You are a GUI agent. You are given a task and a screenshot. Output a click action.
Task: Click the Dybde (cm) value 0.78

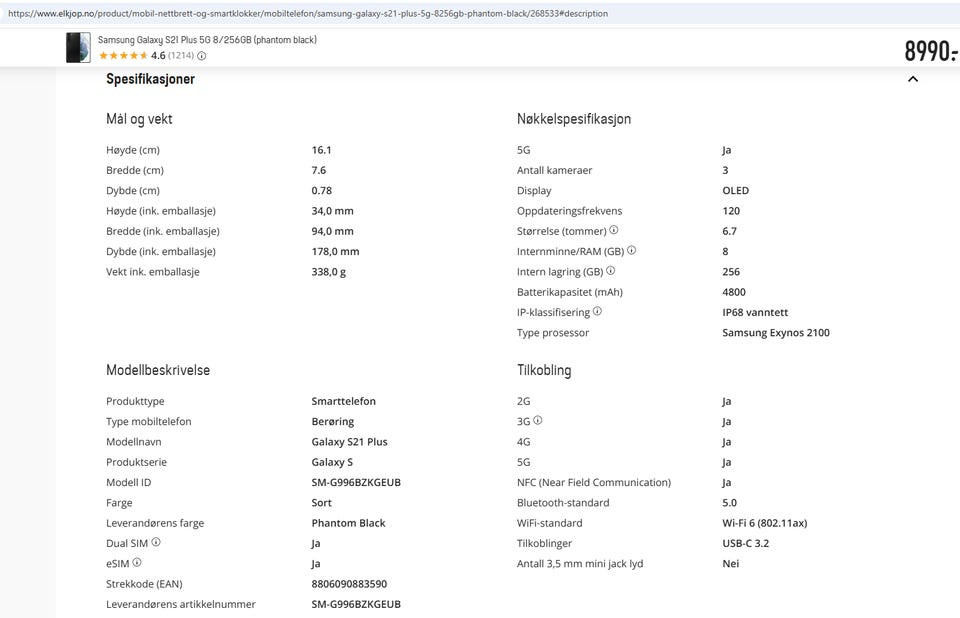pyautogui.click(x=321, y=190)
